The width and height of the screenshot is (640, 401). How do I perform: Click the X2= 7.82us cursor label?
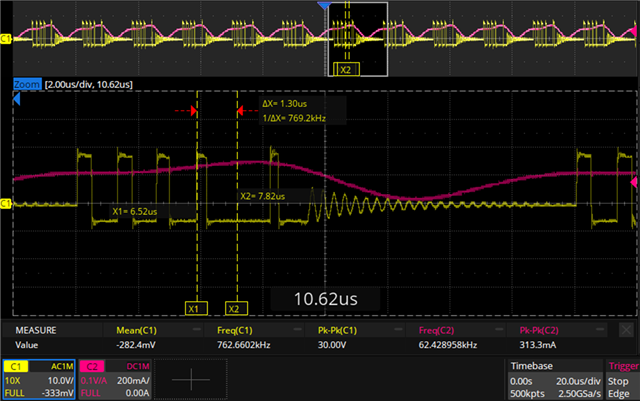point(262,196)
